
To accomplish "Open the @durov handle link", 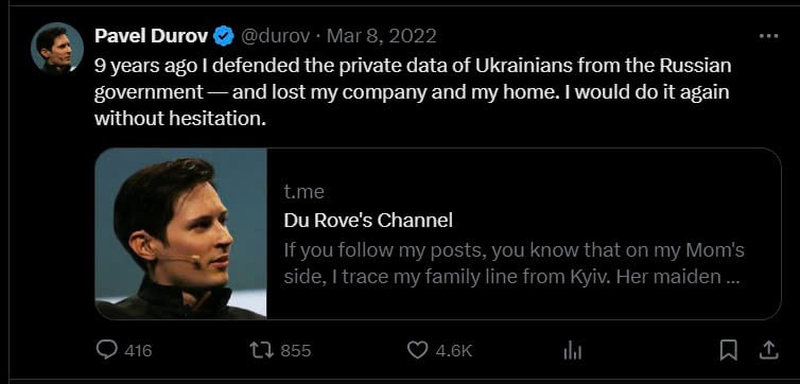I will point(274,36).
